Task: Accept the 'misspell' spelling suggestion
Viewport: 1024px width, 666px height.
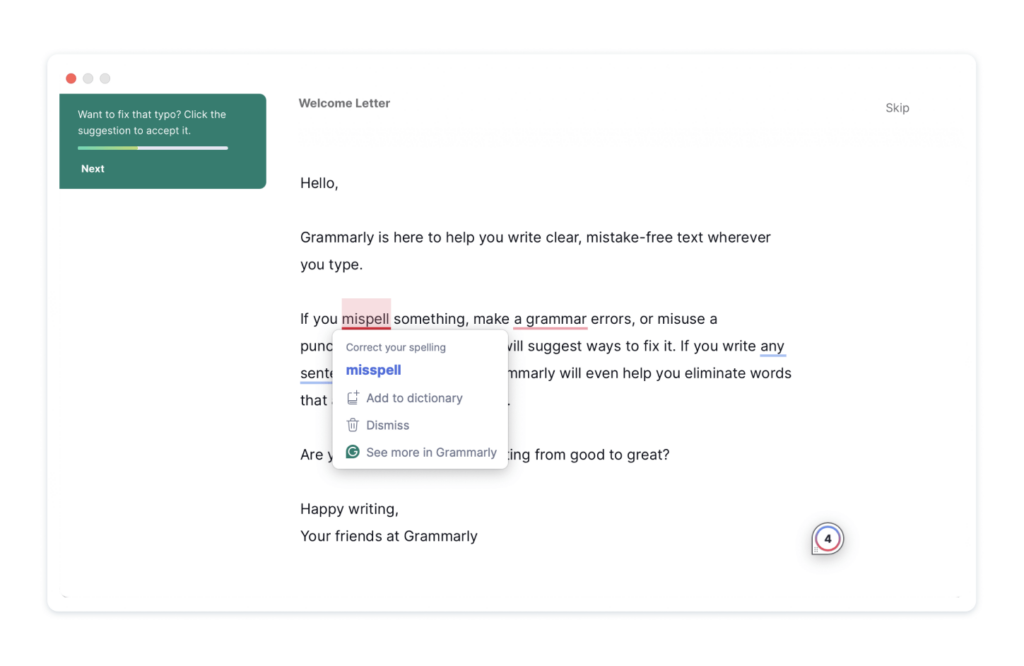Action: click(x=373, y=370)
